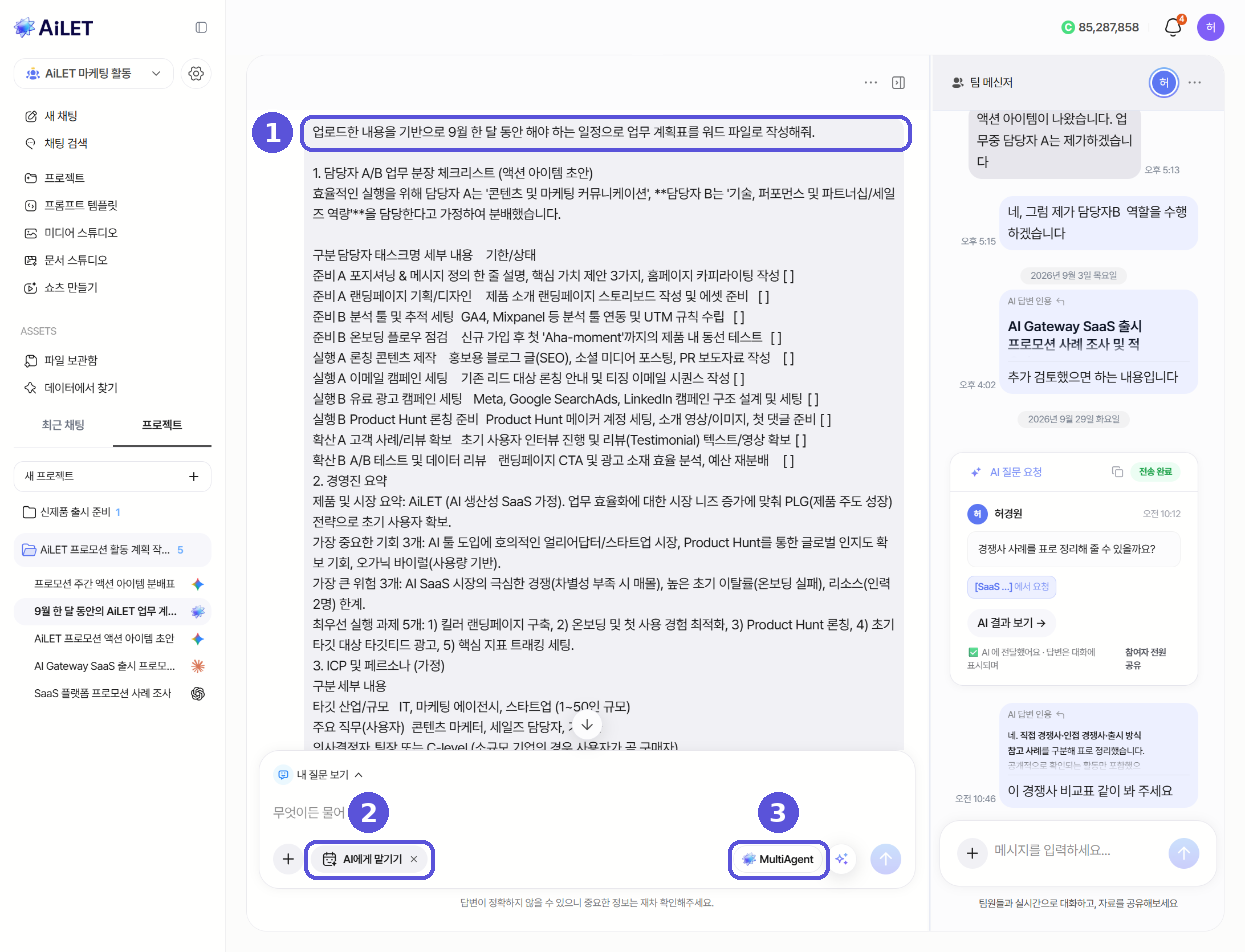The width and height of the screenshot is (1245, 952).
Task: Click the 이 경쟁사 비교표 같이 봐 주세요 message
Action: click(1090, 791)
